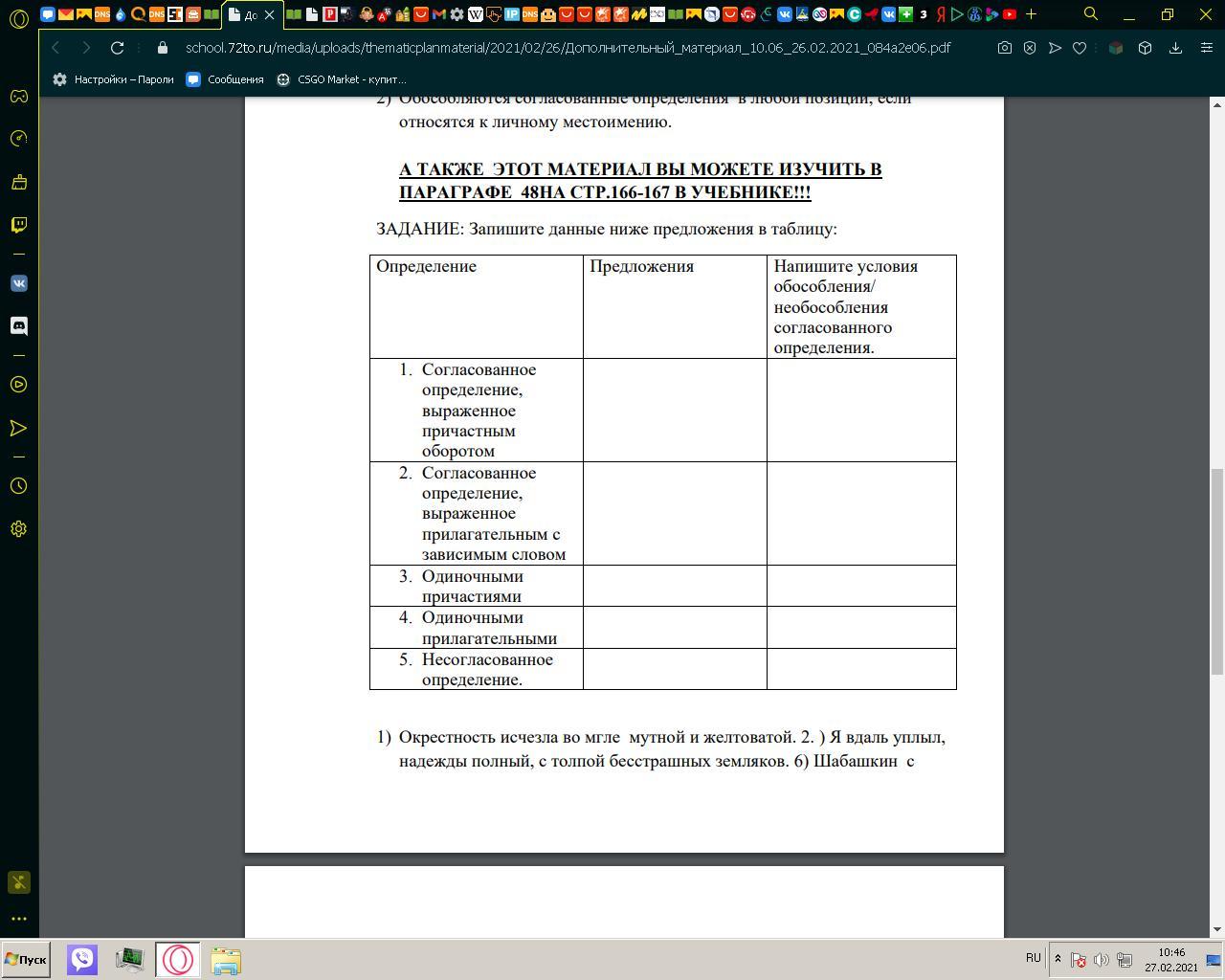
Task: Reload the current PDF page
Action: point(117,48)
